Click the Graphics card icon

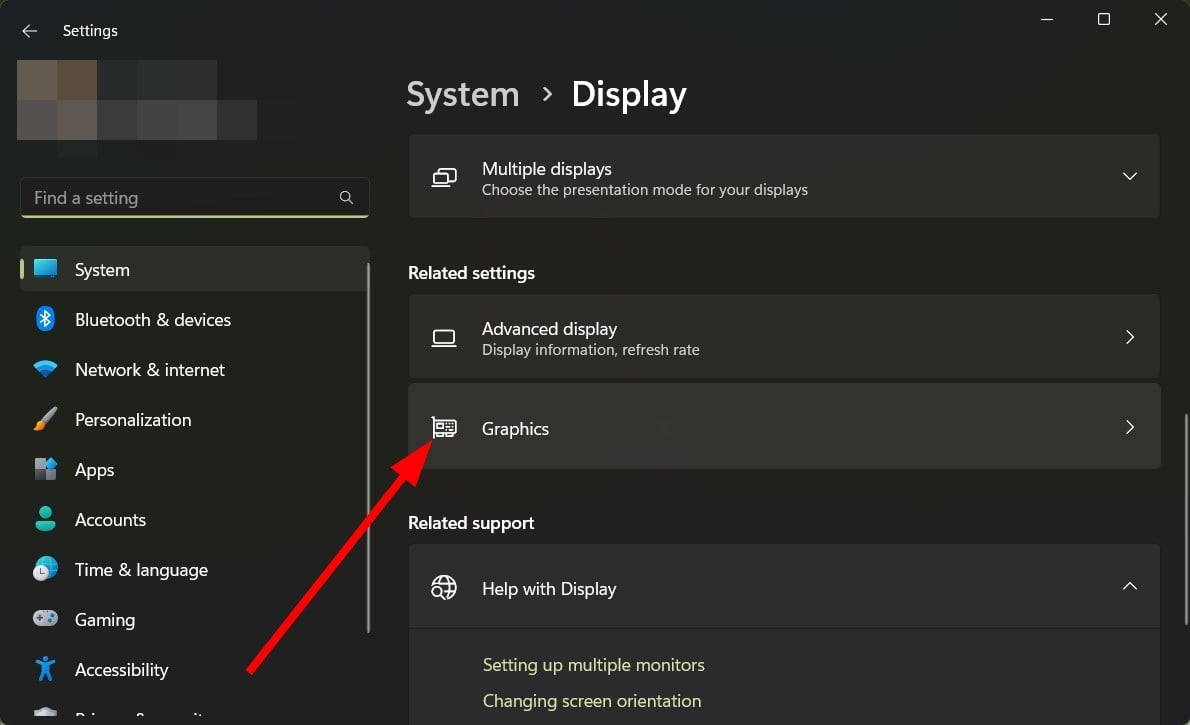[x=444, y=428]
